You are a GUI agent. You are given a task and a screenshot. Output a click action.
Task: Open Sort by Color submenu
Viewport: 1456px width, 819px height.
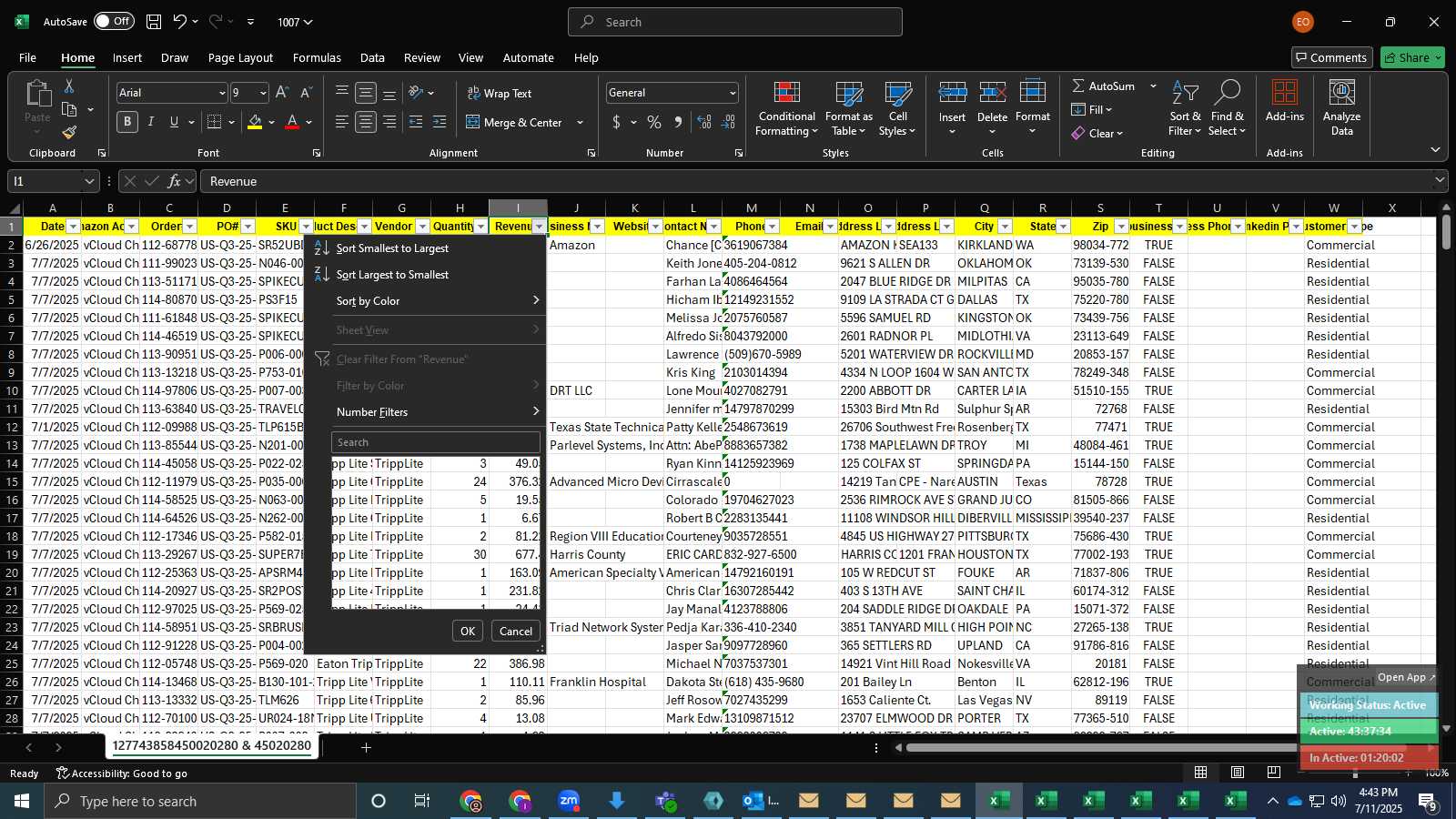pyautogui.click(x=426, y=300)
